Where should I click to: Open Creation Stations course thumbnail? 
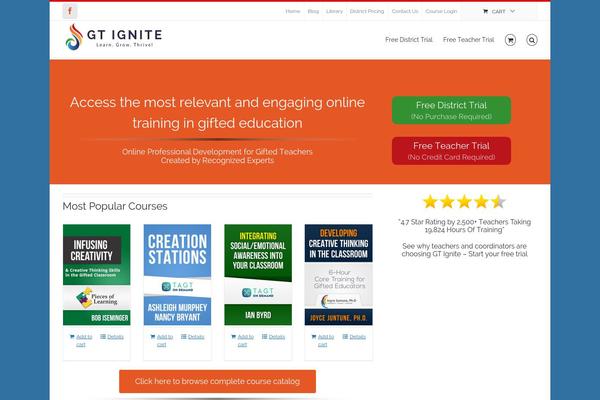(177, 275)
